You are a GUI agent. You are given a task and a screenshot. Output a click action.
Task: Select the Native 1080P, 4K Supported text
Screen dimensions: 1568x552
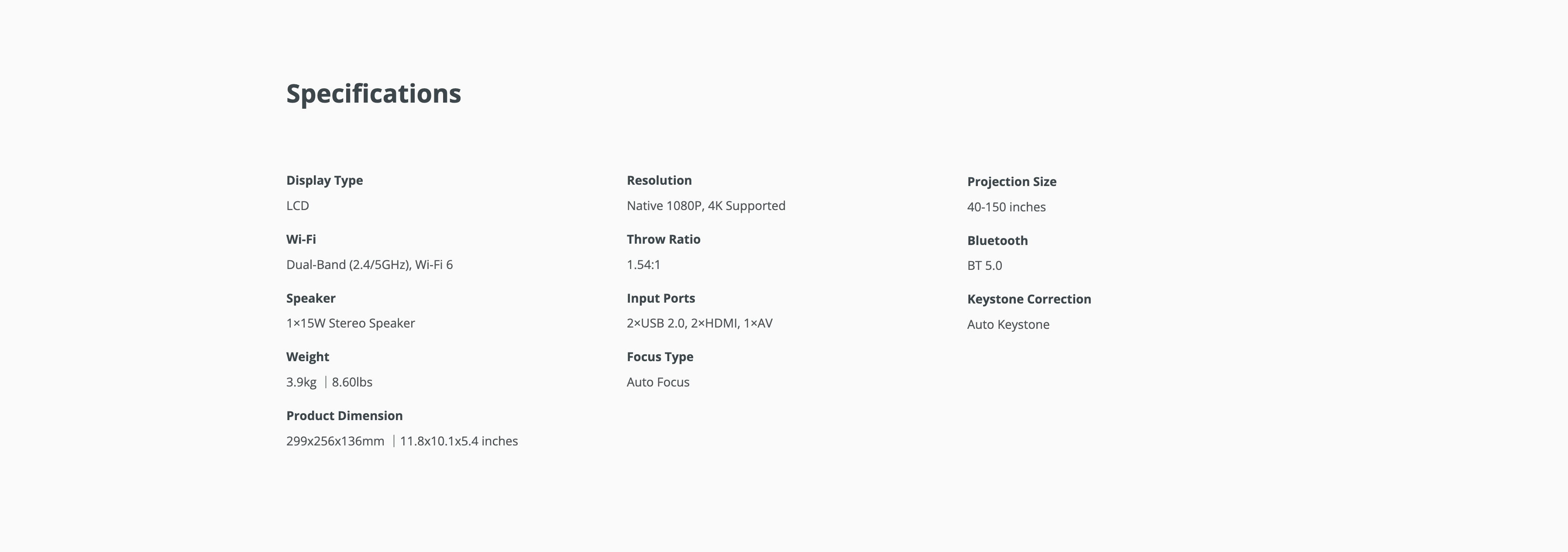706,206
